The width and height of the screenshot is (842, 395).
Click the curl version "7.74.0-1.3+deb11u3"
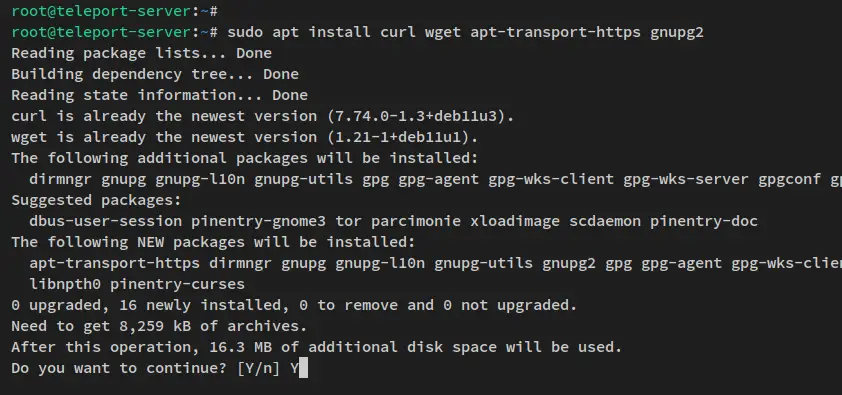(420, 116)
